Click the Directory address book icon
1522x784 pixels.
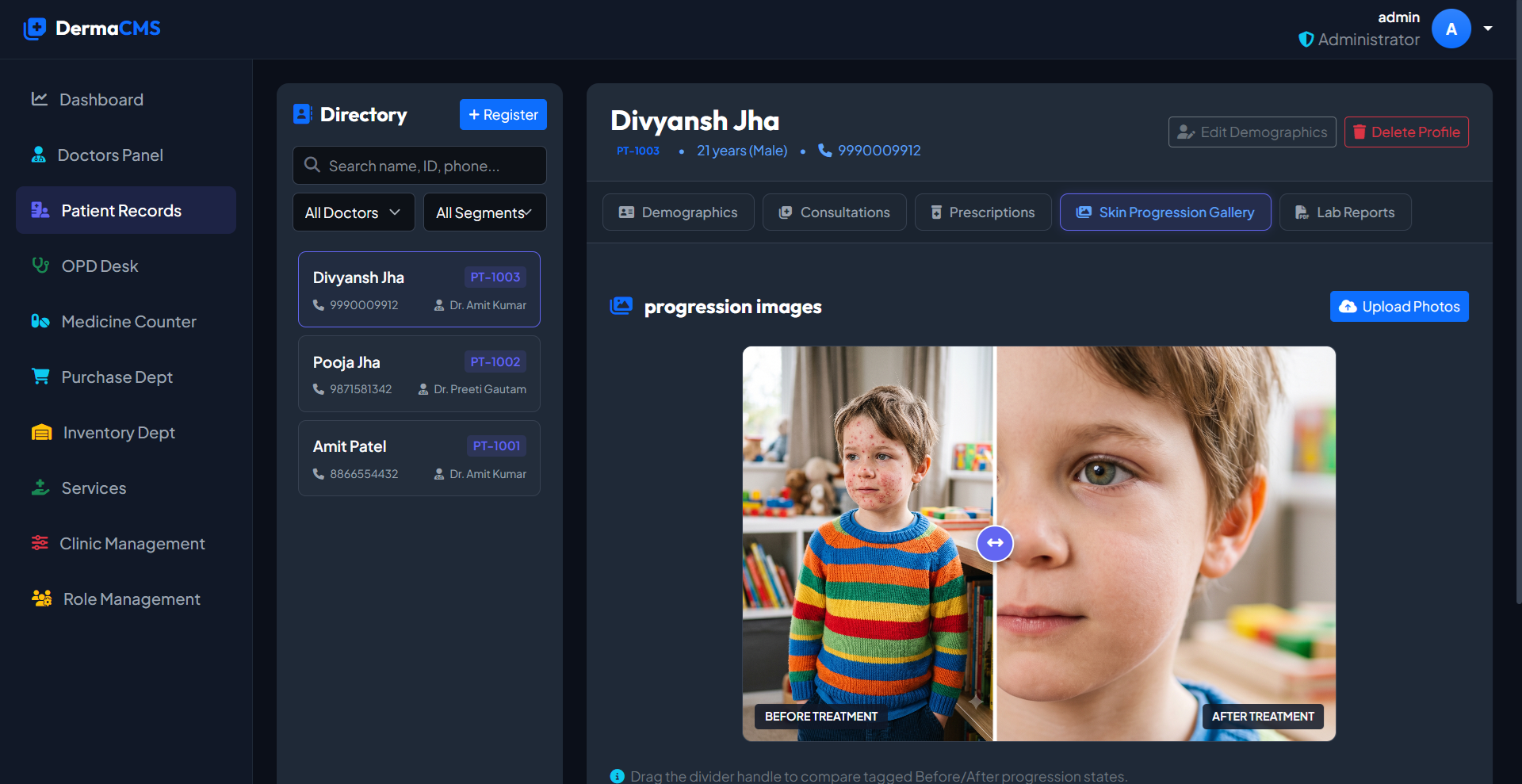[302, 114]
